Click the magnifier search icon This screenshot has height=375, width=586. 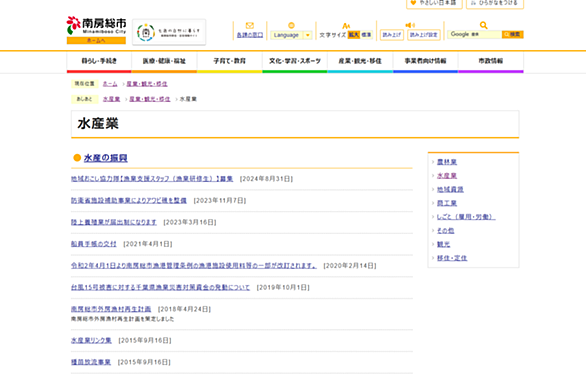pos(484,25)
